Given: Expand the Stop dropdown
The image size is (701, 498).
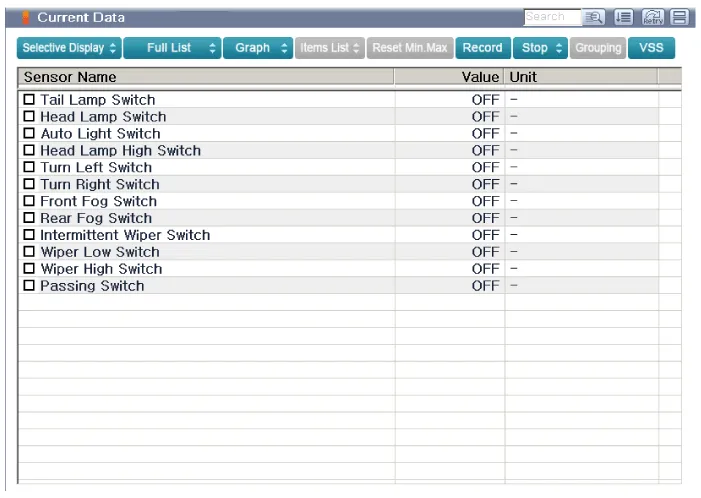Looking at the screenshot, I should pos(541,48).
